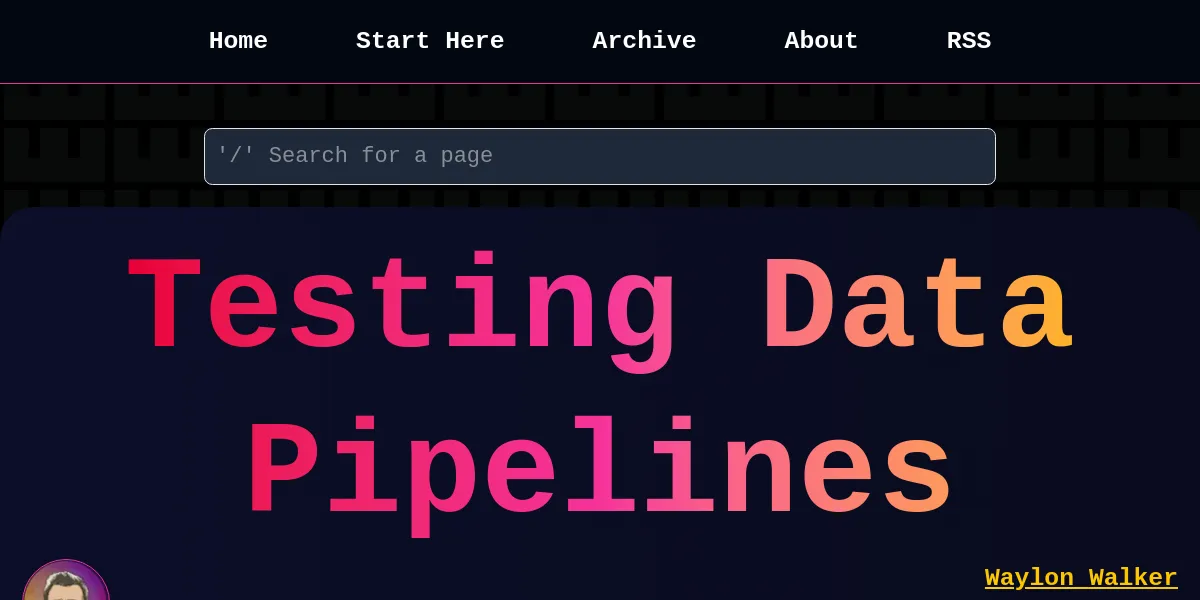The height and width of the screenshot is (600, 1200).
Task: Click the author avatar photo
Action: (x=66, y=585)
